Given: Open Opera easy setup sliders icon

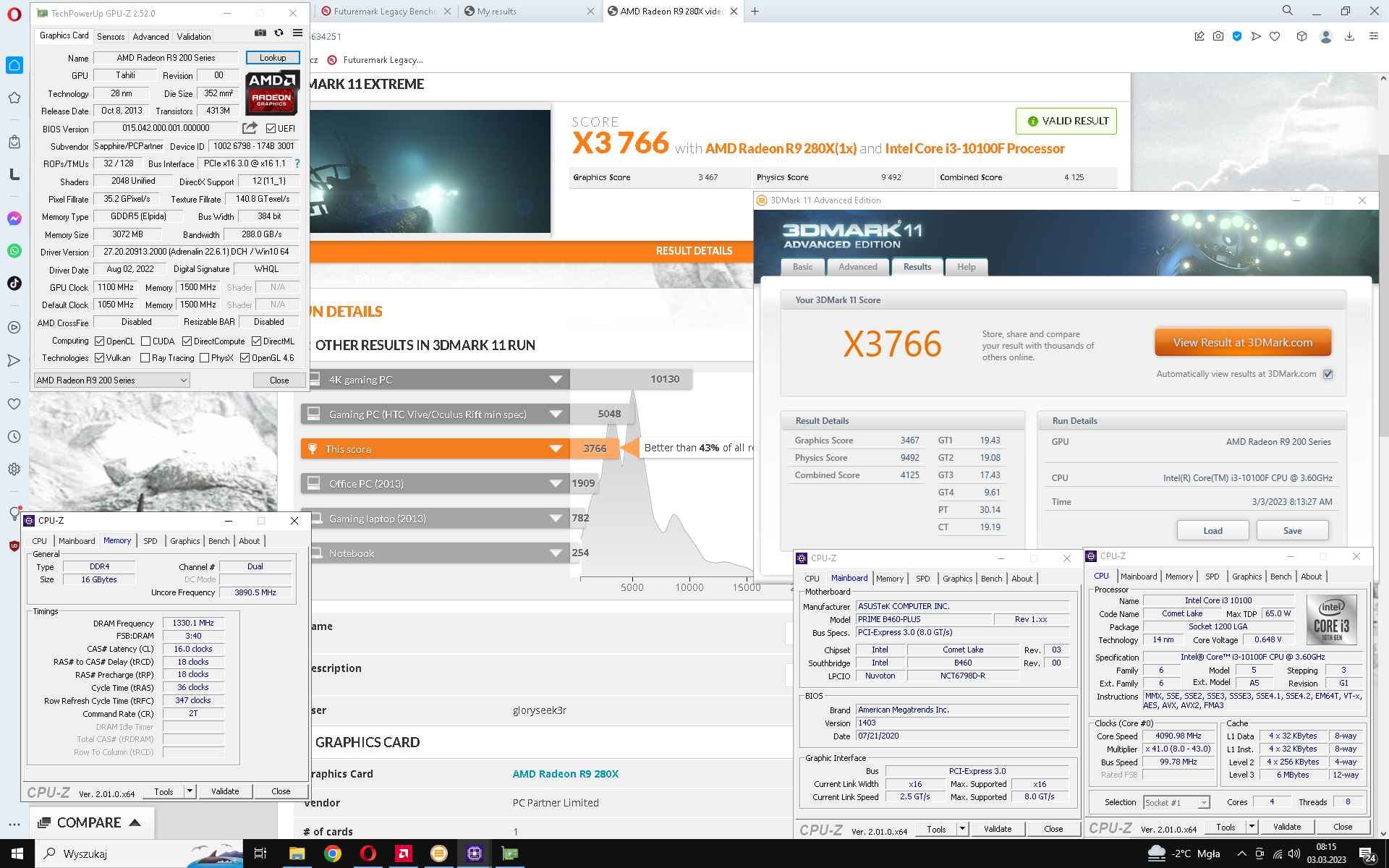Looking at the screenshot, I should click(x=1373, y=36).
